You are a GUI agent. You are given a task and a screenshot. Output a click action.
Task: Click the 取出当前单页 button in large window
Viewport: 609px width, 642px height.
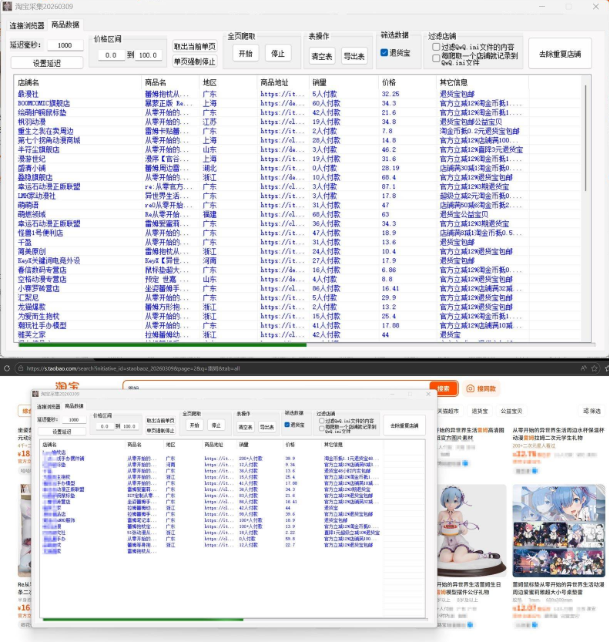tap(195, 46)
